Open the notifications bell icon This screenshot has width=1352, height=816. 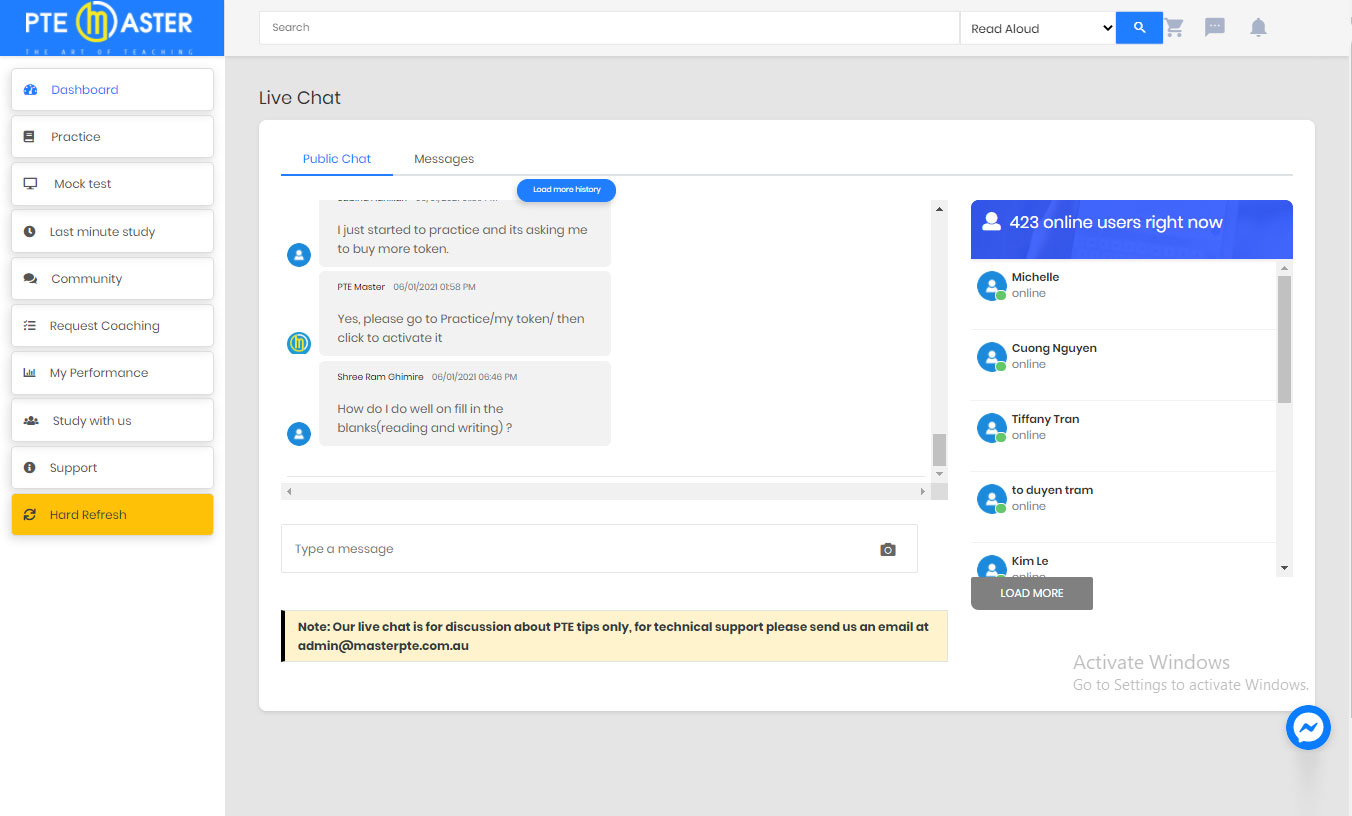tap(1258, 28)
